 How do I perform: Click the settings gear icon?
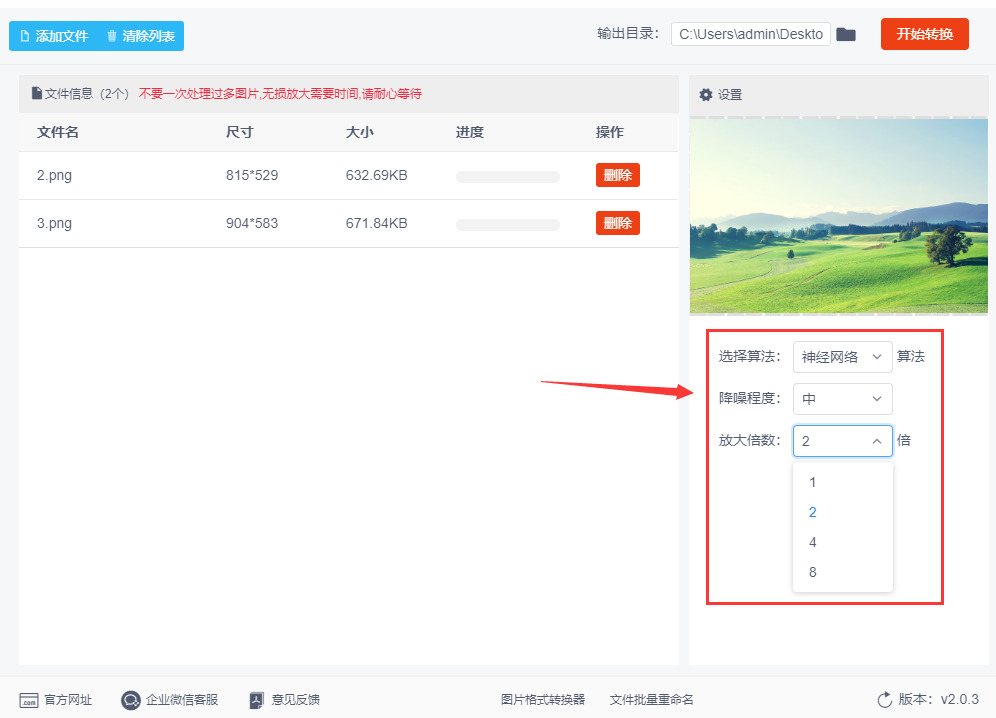point(706,95)
